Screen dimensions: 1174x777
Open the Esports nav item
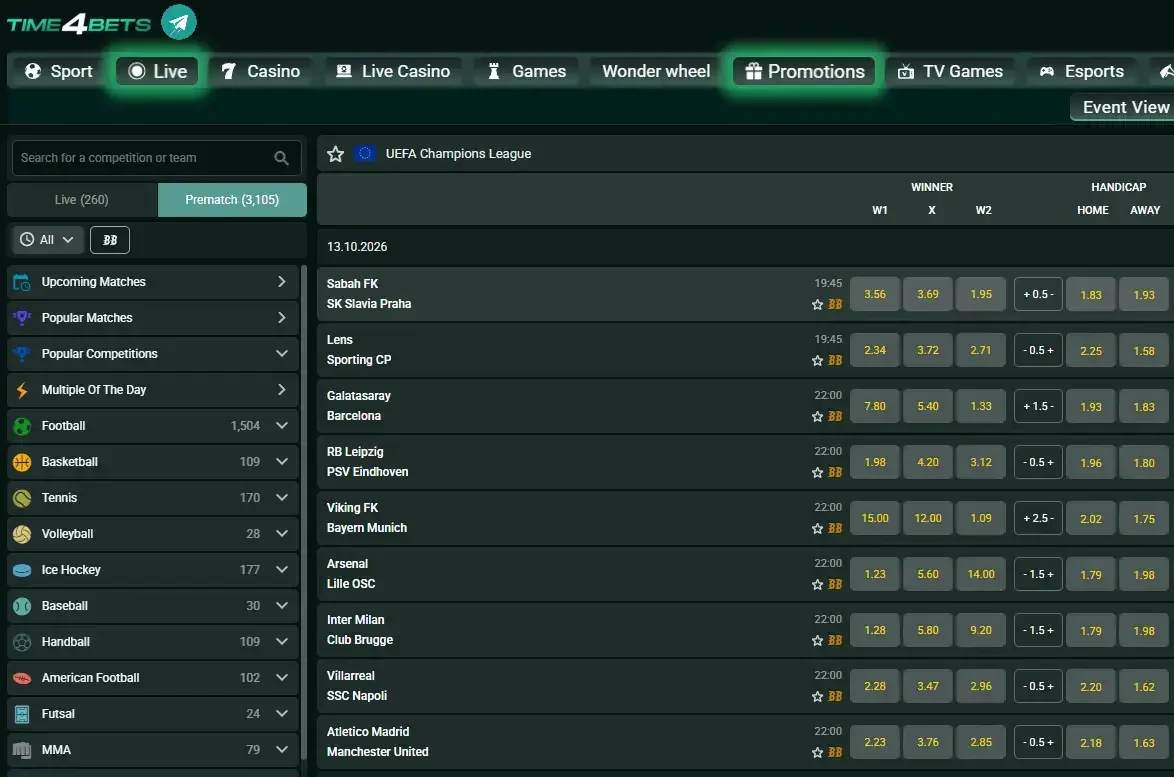(1082, 71)
